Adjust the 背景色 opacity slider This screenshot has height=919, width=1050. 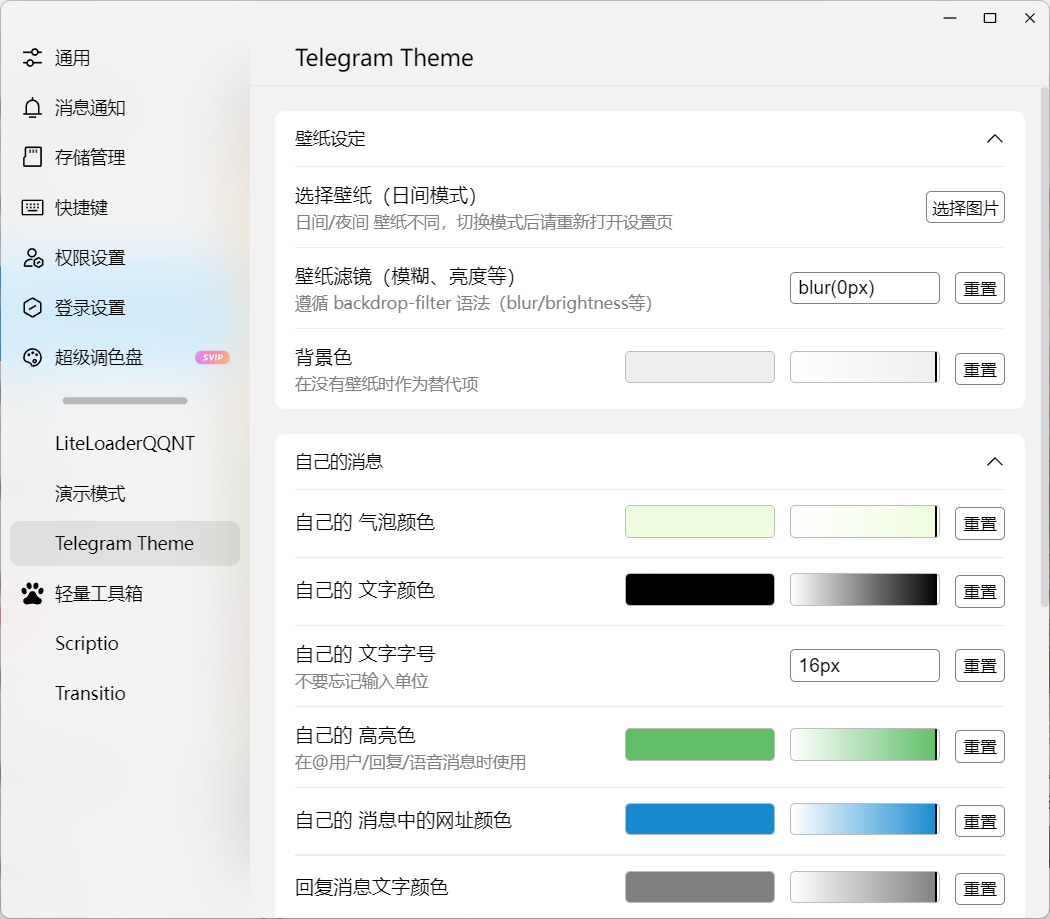pyautogui.click(x=865, y=367)
